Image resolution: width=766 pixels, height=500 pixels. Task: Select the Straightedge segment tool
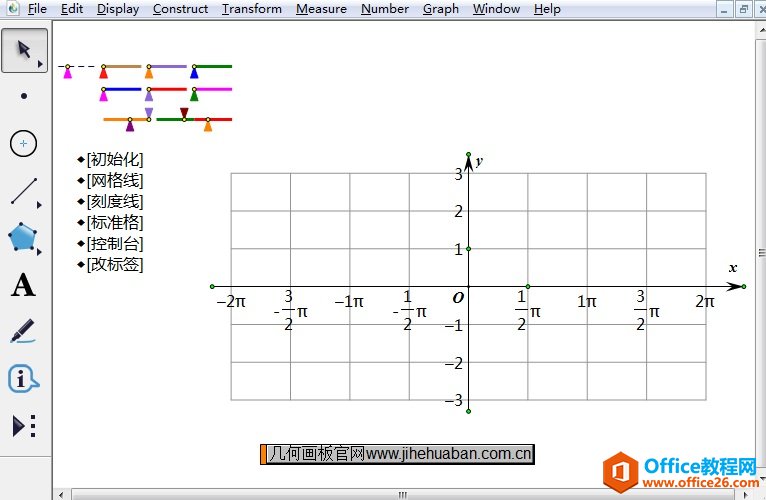[24, 191]
